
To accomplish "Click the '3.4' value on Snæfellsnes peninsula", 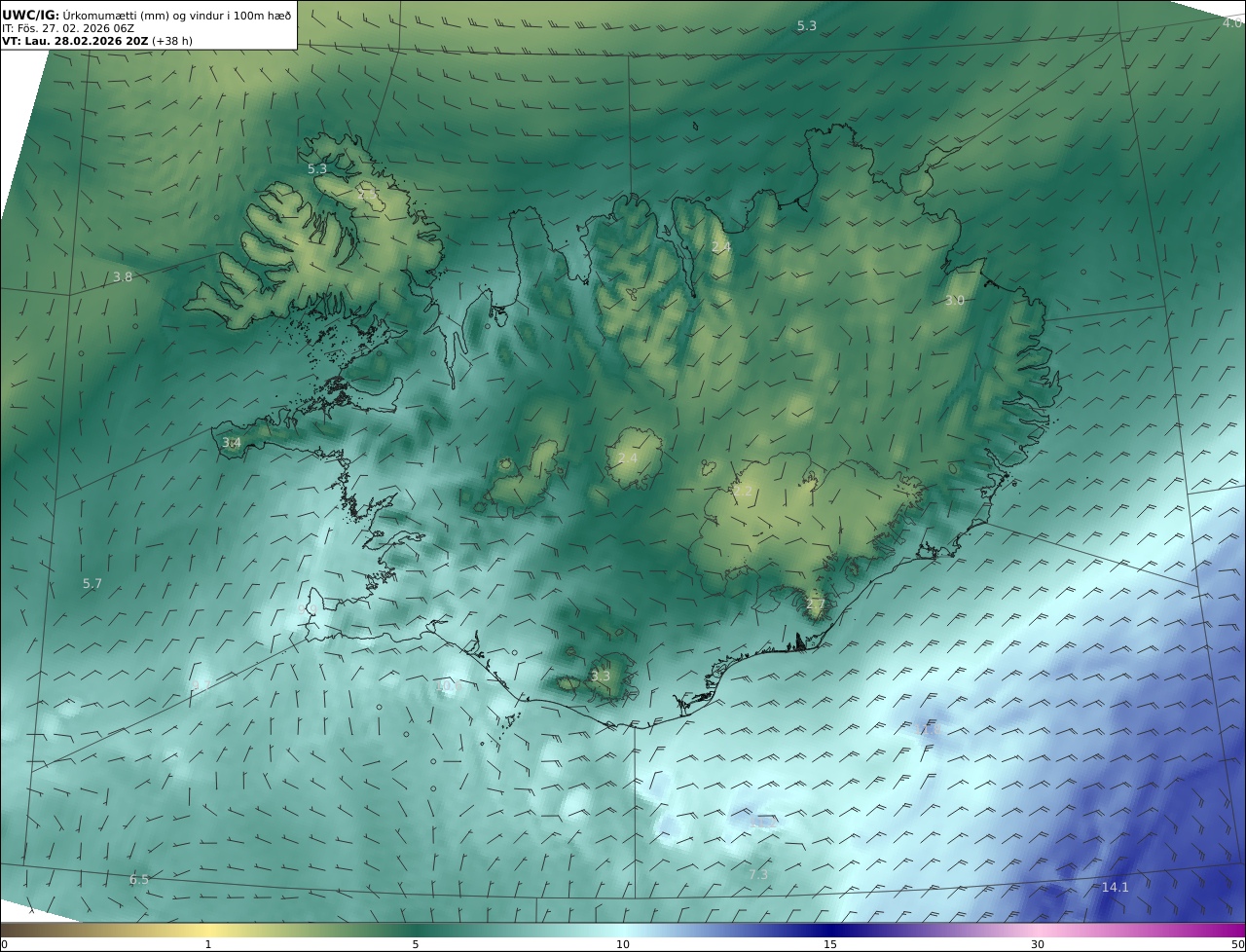I will click(231, 443).
